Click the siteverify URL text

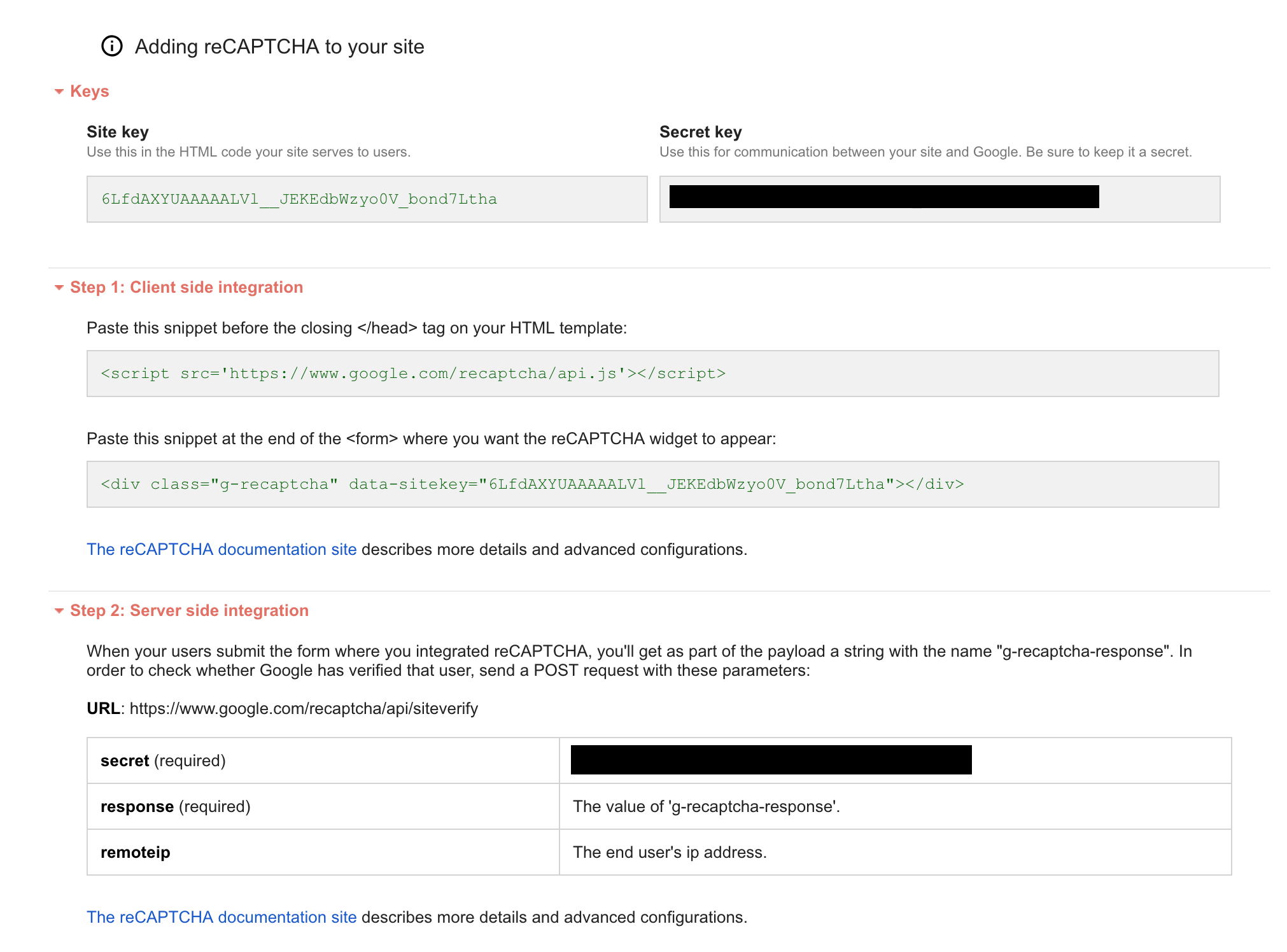pyautogui.click(x=304, y=709)
